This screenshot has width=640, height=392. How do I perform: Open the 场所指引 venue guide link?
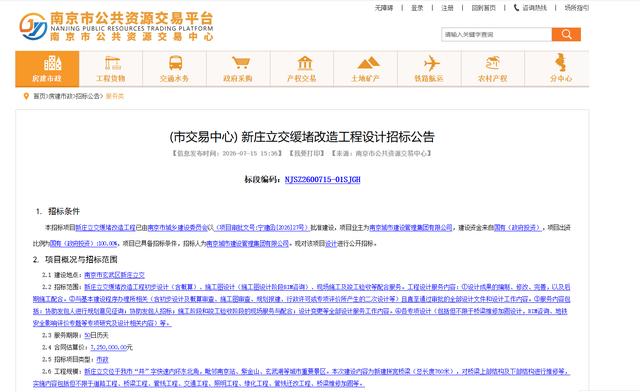[x=577, y=8]
